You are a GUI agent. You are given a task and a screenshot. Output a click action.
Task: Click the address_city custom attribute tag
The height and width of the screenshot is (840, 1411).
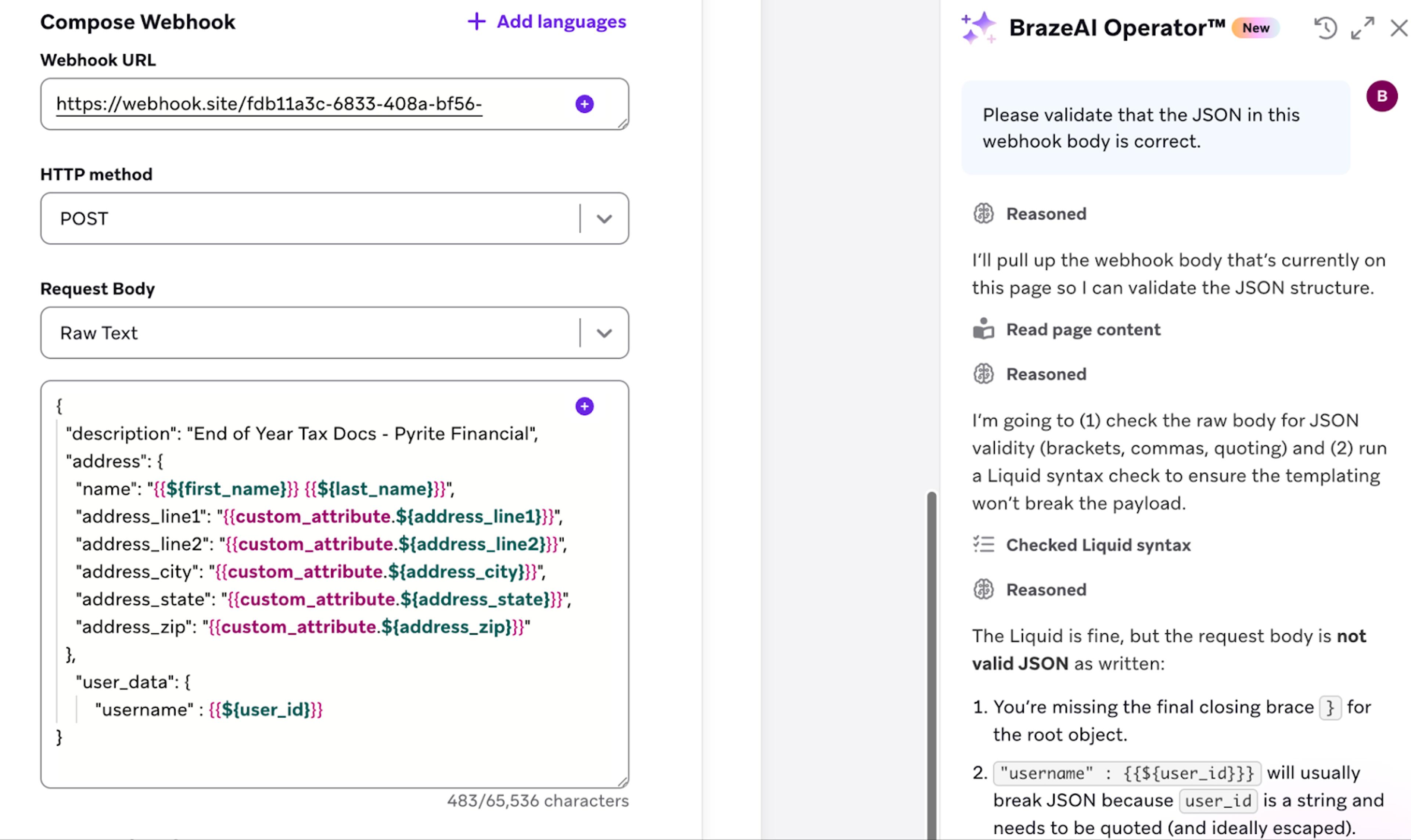click(x=376, y=572)
